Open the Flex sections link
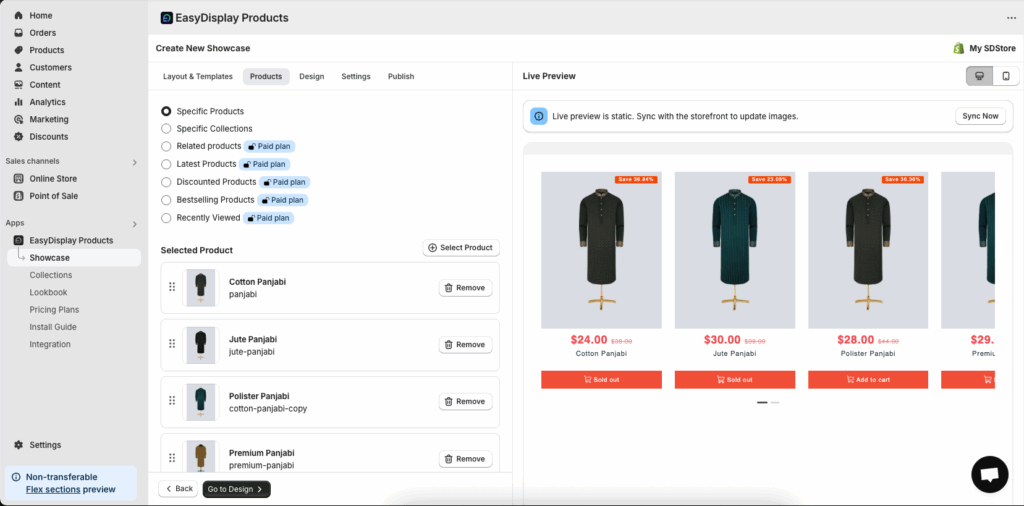 point(53,489)
